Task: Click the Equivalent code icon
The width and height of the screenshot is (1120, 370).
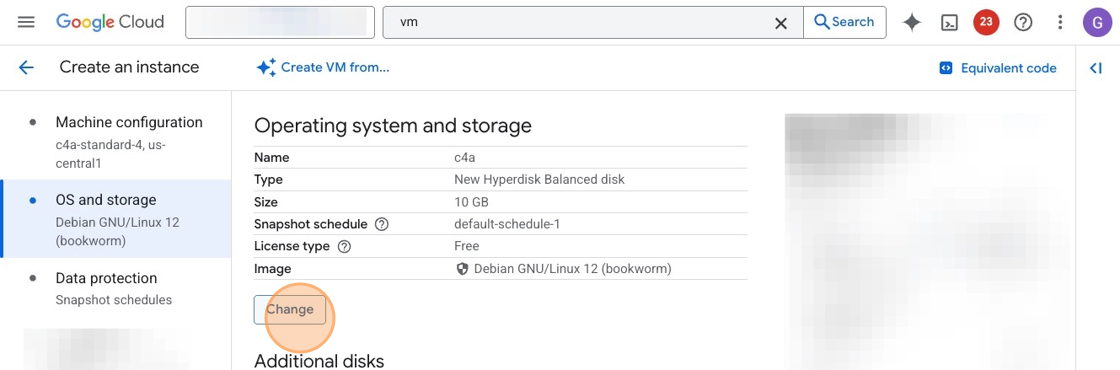Action: tap(946, 68)
